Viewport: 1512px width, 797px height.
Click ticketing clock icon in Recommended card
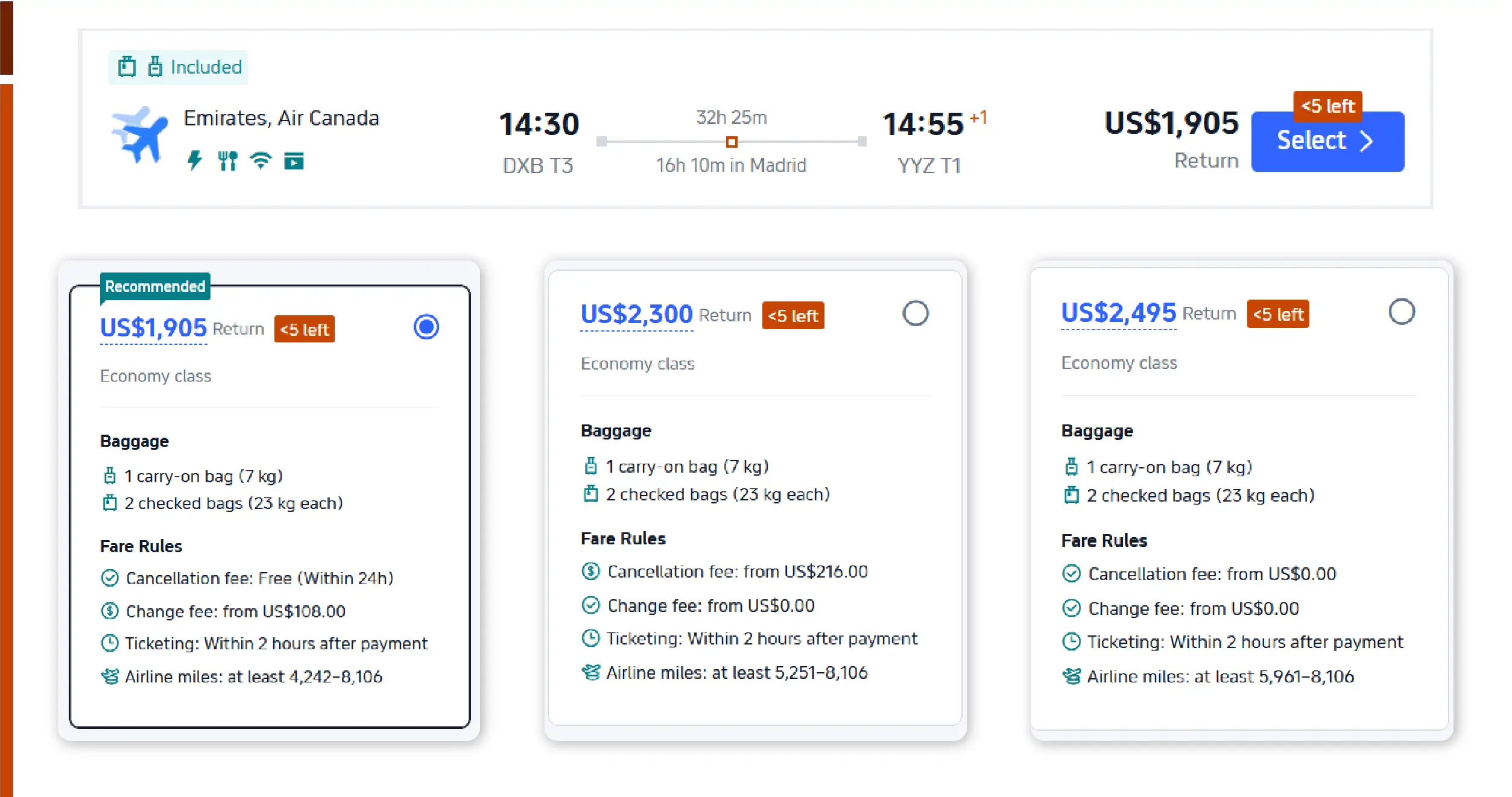point(109,643)
